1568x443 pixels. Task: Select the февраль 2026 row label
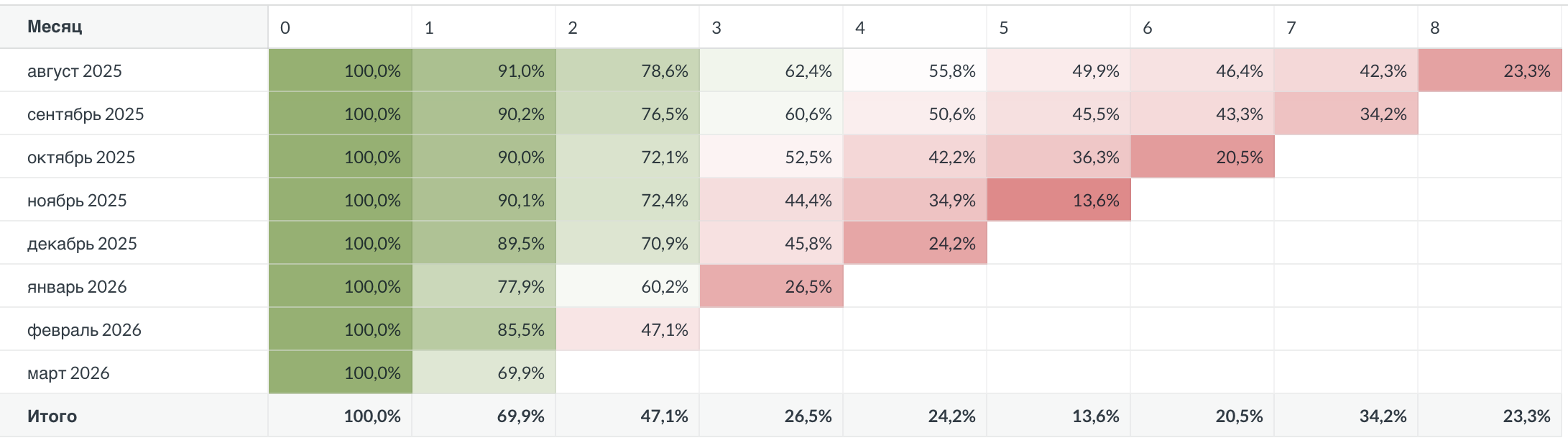pyautogui.click(x=84, y=329)
